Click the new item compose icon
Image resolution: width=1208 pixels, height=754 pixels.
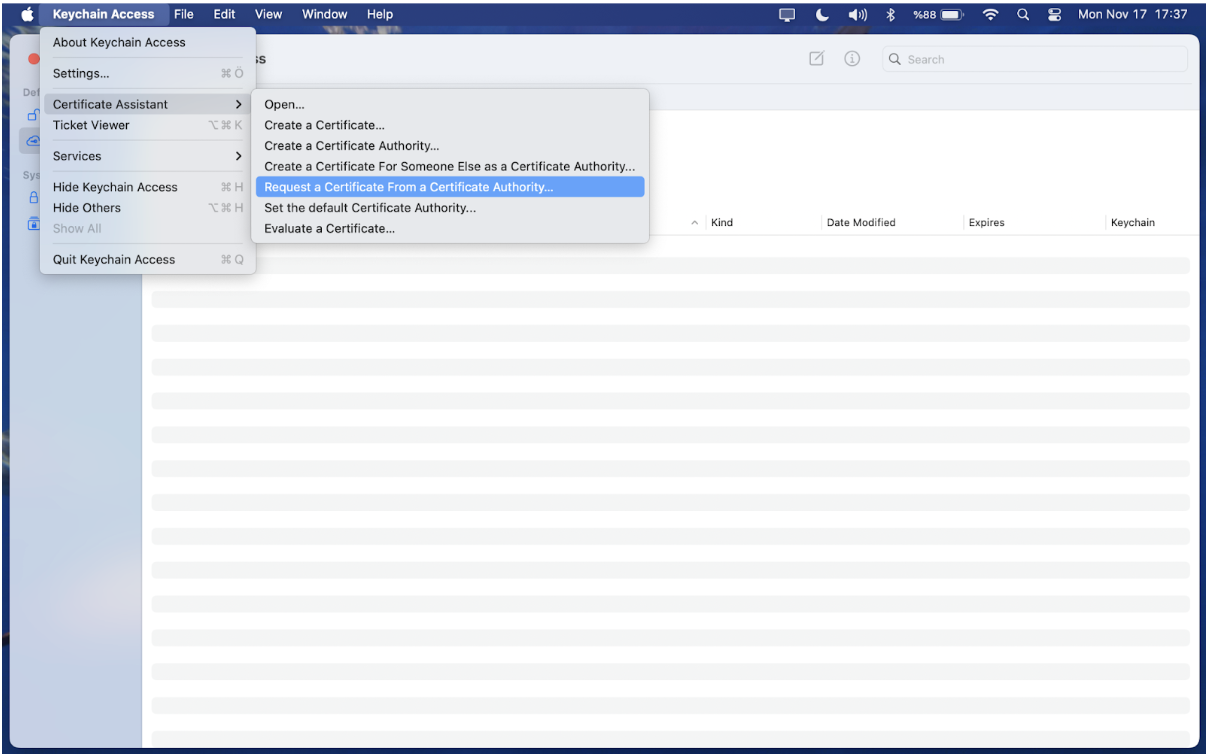[x=816, y=59]
